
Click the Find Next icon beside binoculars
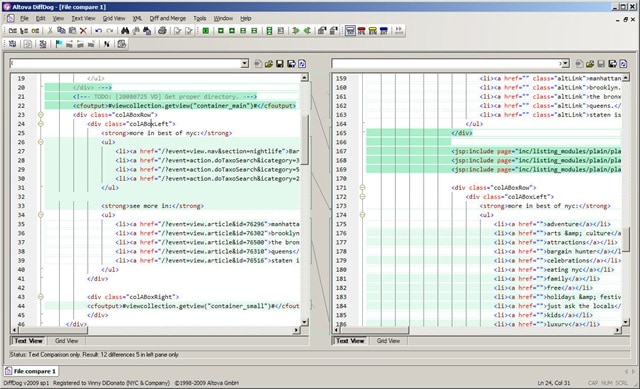coord(136,31)
